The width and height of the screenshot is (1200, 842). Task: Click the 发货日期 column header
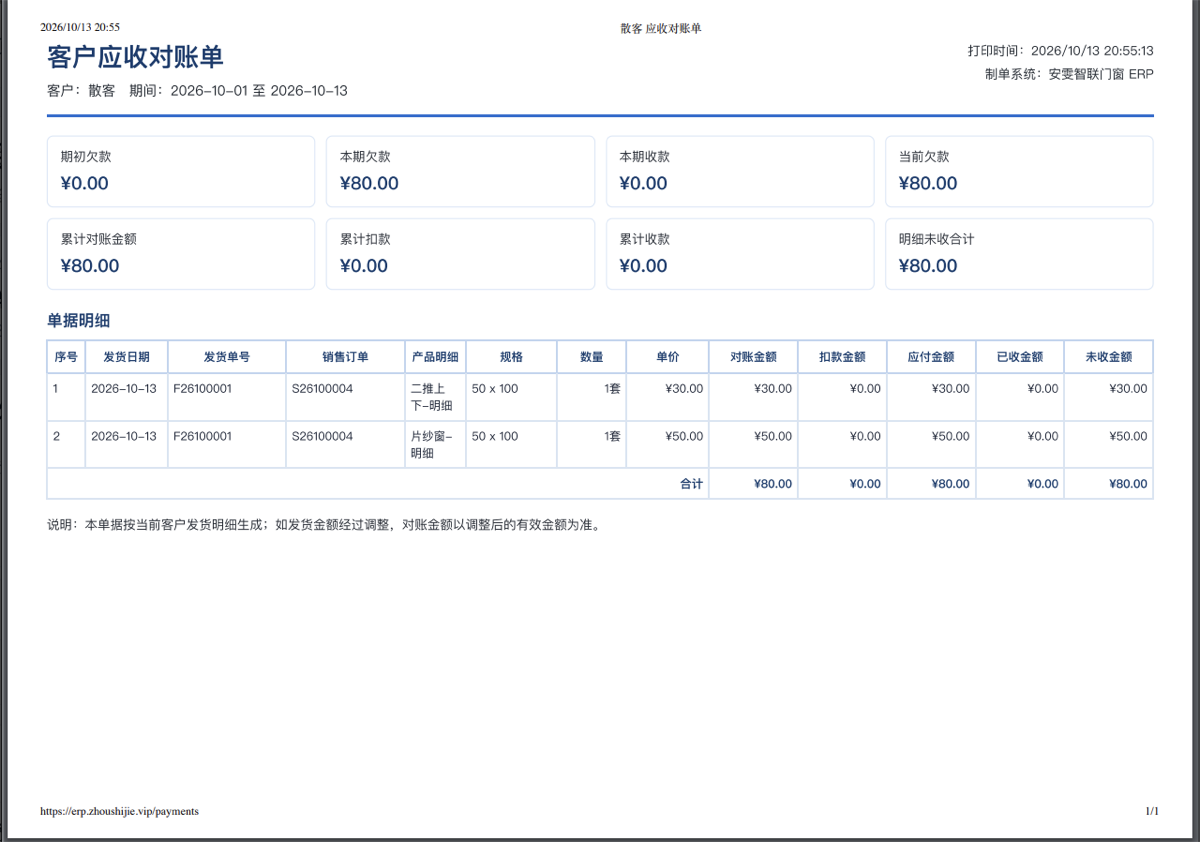click(x=127, y=357)
